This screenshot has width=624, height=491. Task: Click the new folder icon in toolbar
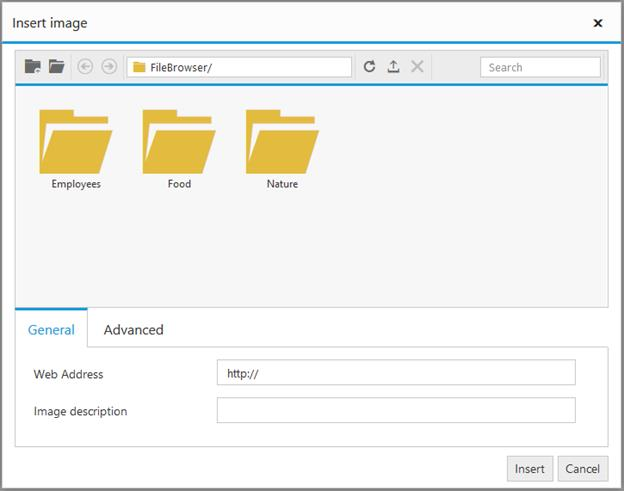point(33,67)
